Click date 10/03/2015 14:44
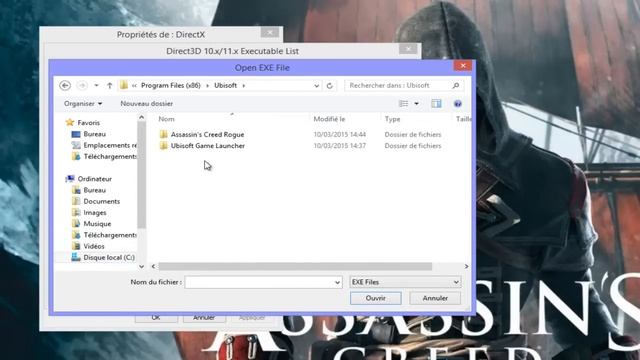Image resolution: width=640 pixels, height=360 pixels. (x=340, y=134)
